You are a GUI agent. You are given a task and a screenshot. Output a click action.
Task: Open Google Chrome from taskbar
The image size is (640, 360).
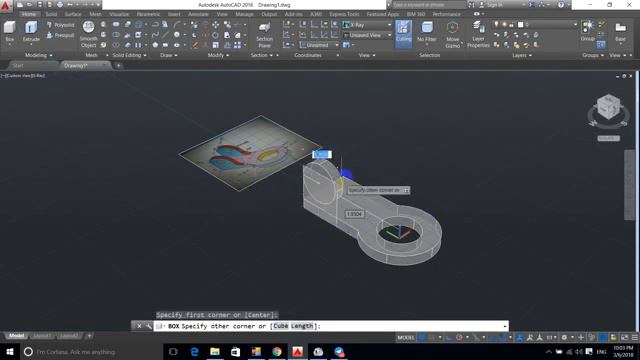click(277, 351)
